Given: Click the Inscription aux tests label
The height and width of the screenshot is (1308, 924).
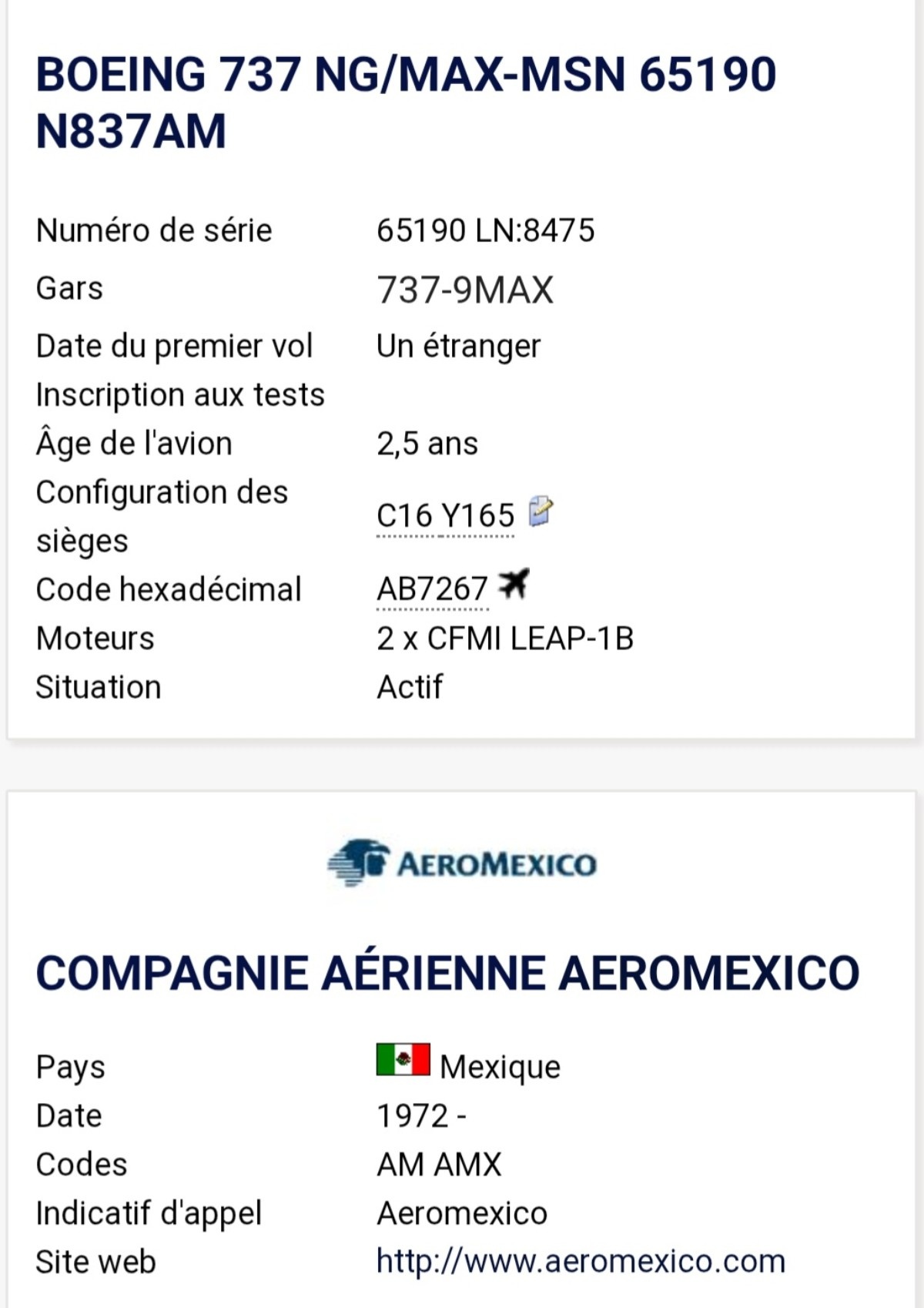Looking at the screenshot, I should [x=180, y=395].
